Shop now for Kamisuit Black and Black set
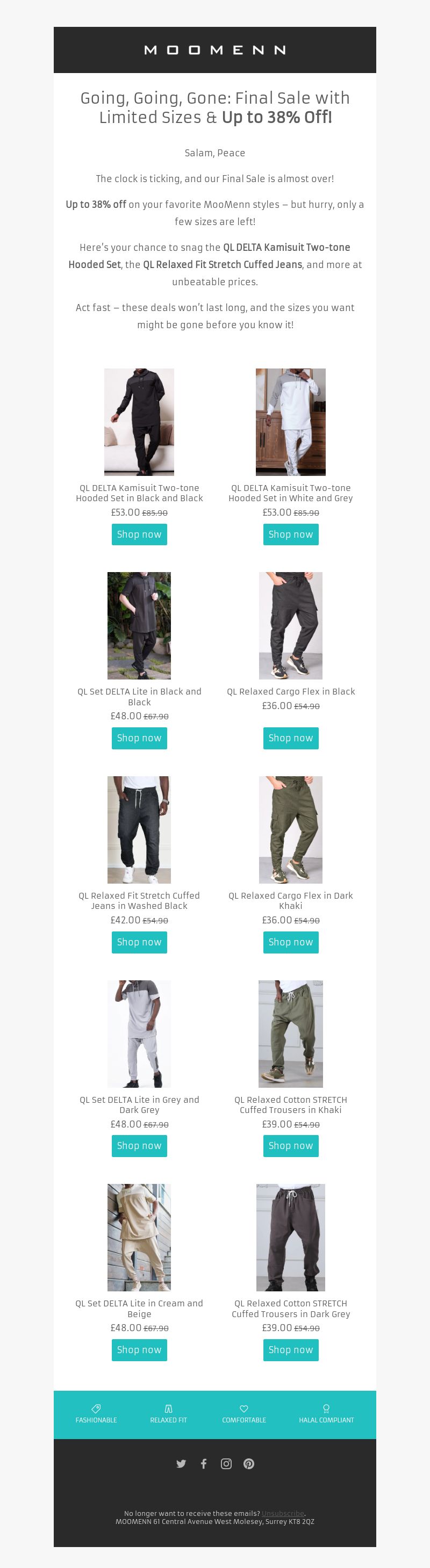 (x=139, y=534)
